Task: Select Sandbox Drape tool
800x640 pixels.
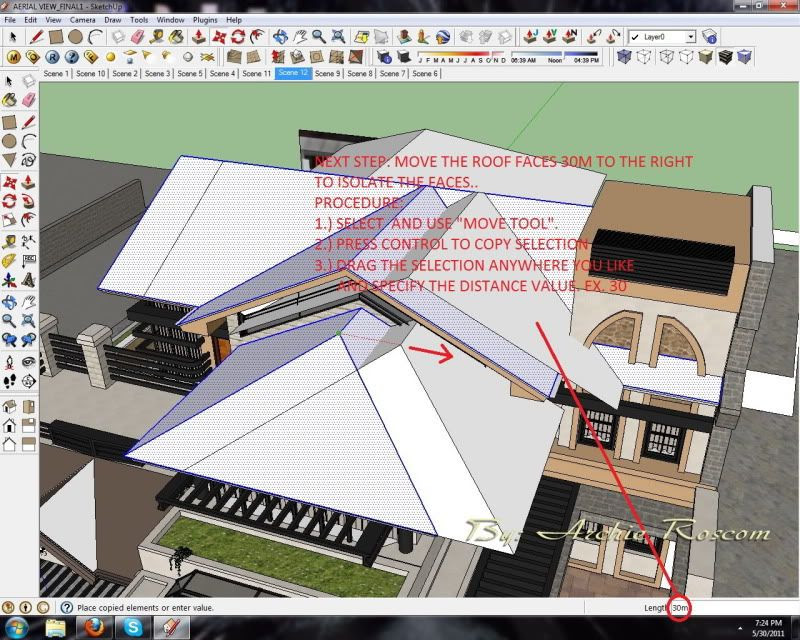Action: (316, 57)
